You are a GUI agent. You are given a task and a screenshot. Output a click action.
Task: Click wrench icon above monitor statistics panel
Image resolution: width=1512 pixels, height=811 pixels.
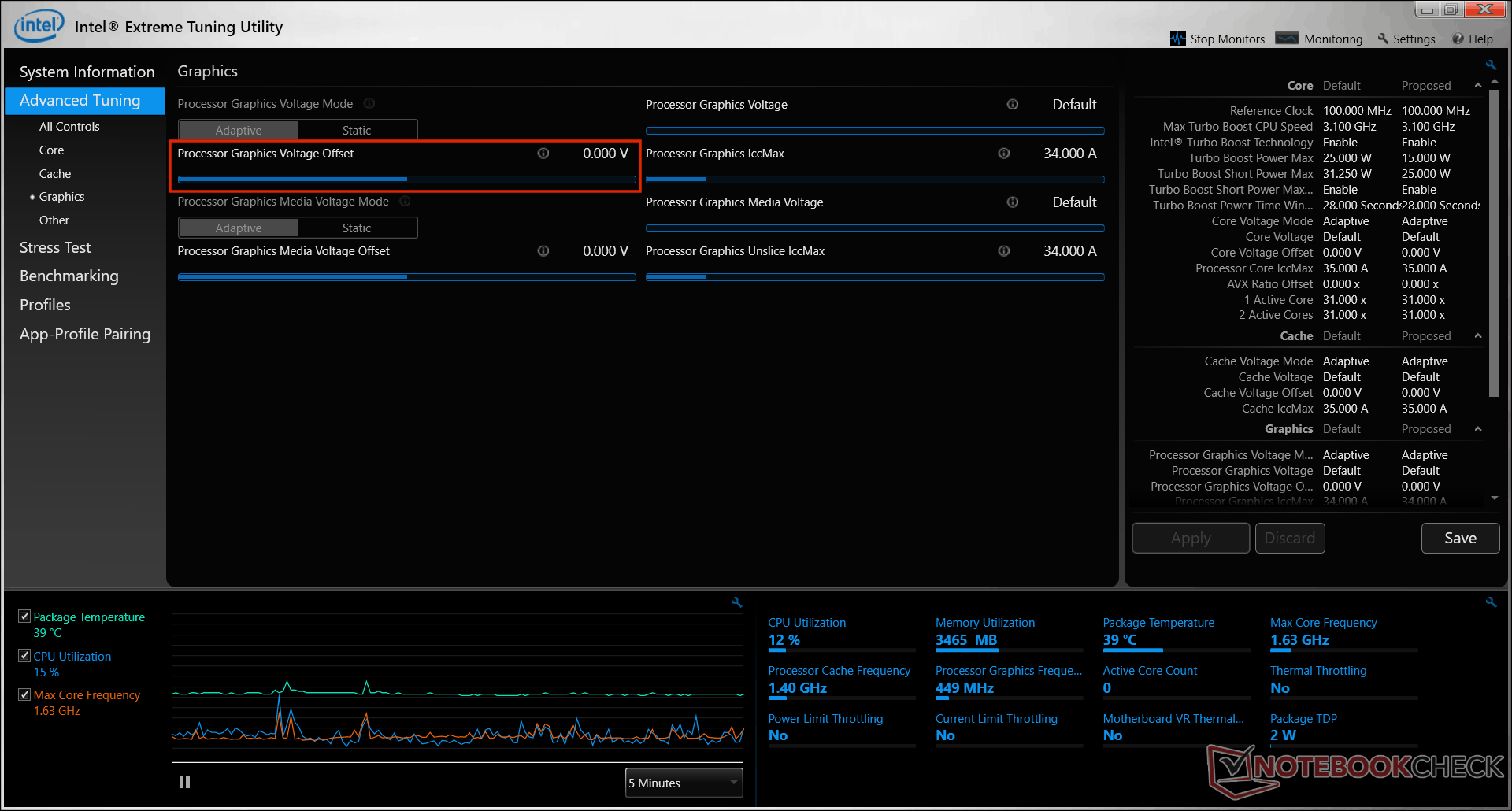(1491, 602)
